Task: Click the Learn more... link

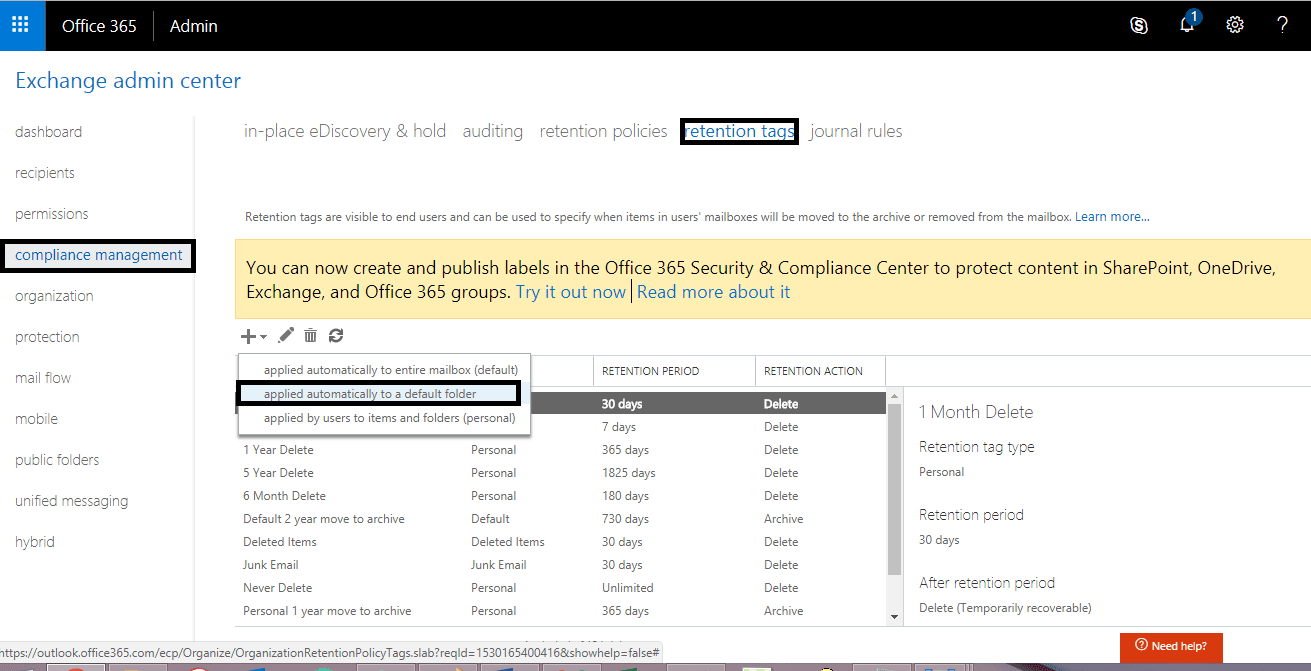Action: point(1112,217)
